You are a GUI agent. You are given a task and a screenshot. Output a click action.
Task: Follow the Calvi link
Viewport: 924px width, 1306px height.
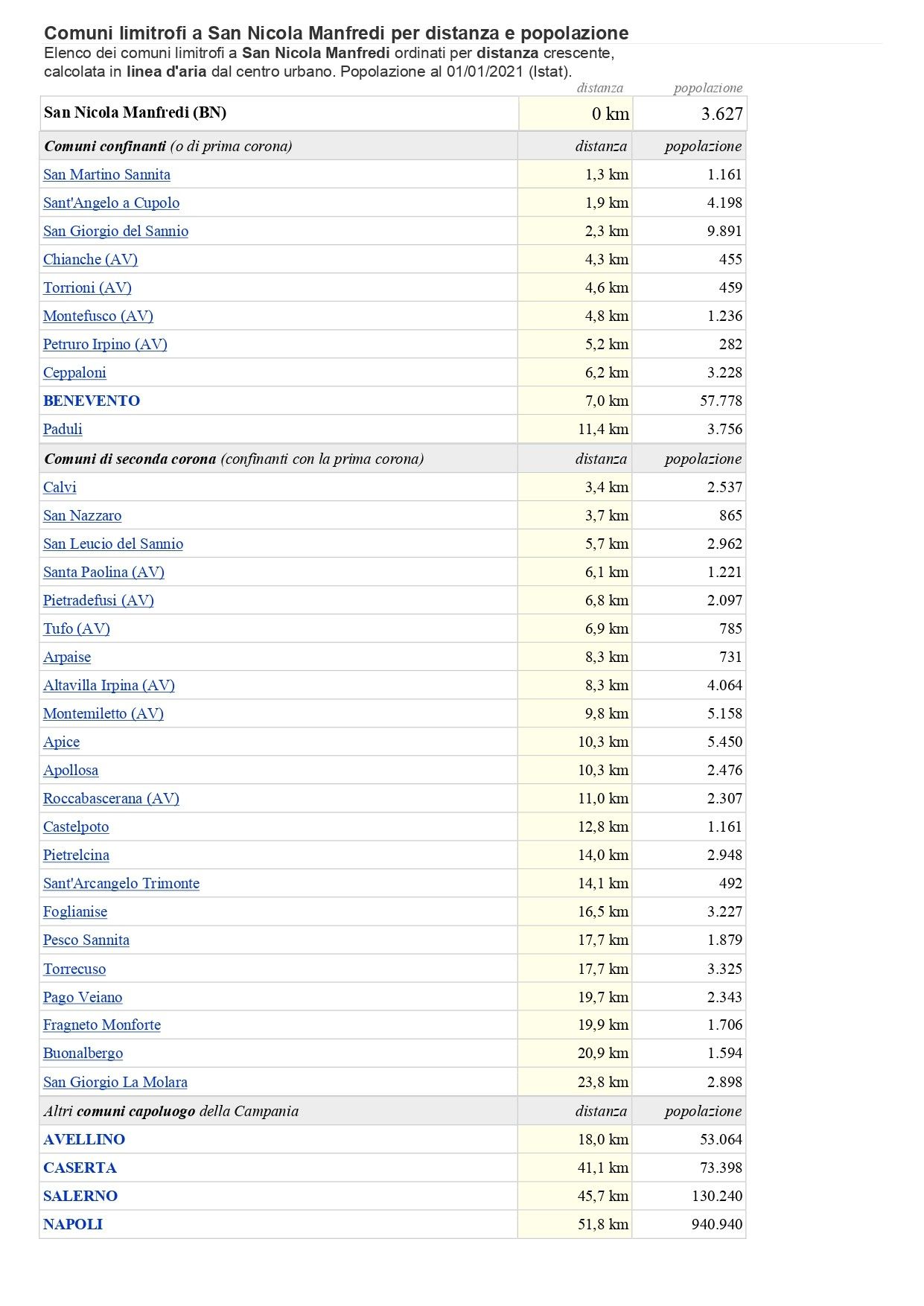[60, 487]
